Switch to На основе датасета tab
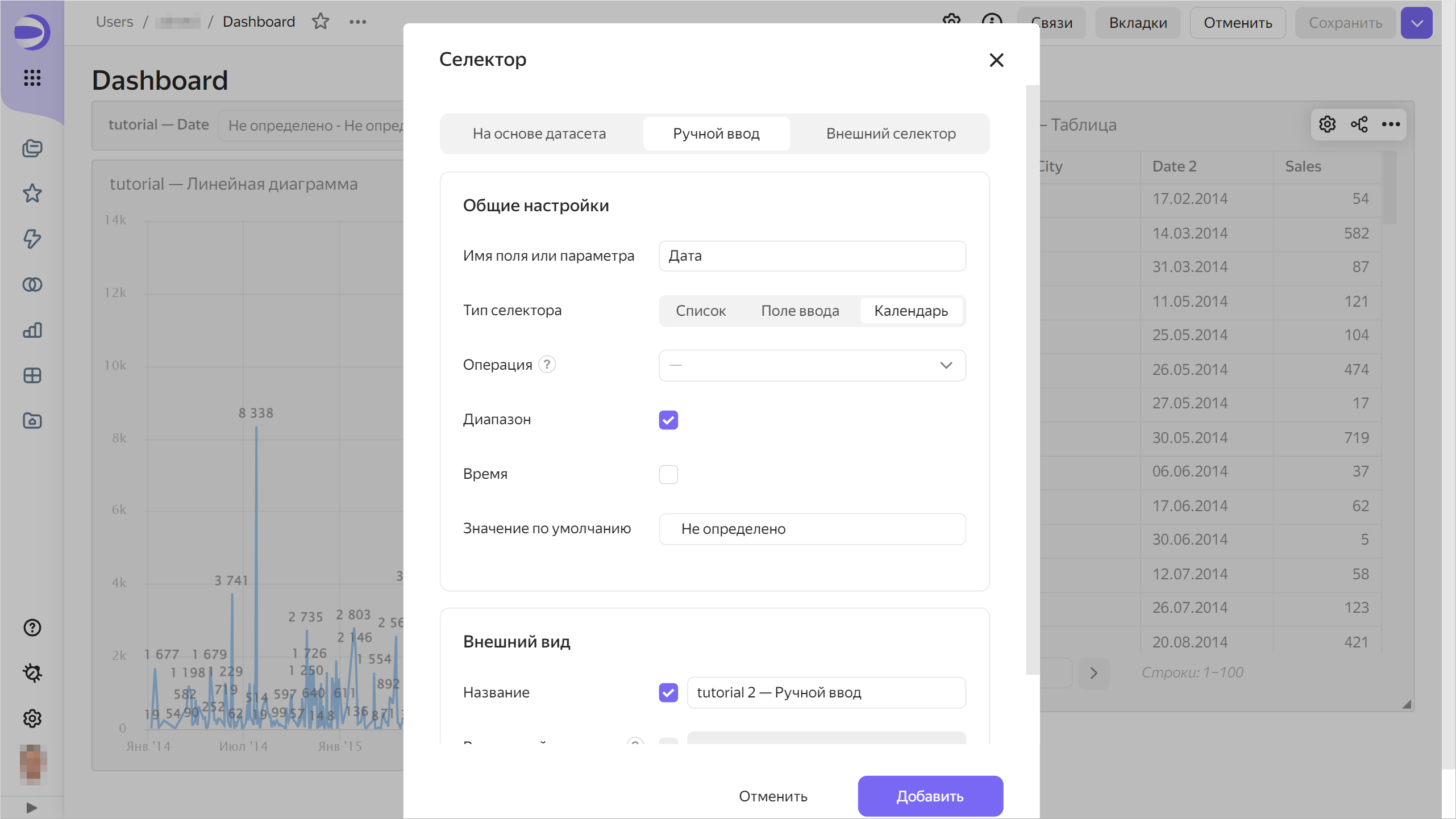The width and height of the screenshot is (1456, 819). [x=539, y=133]
